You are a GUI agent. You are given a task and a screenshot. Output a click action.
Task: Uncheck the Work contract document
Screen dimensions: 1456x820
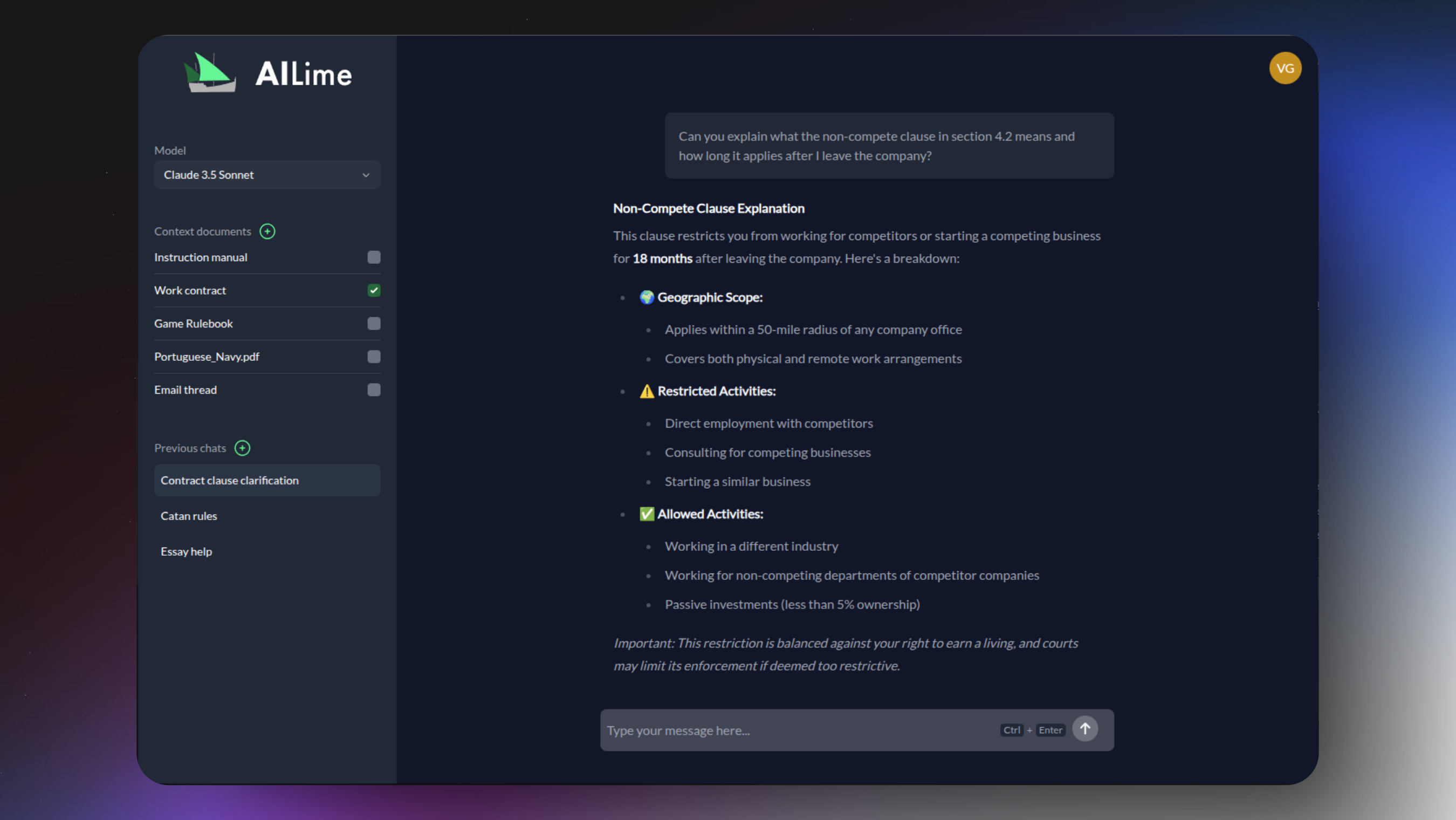374,290
